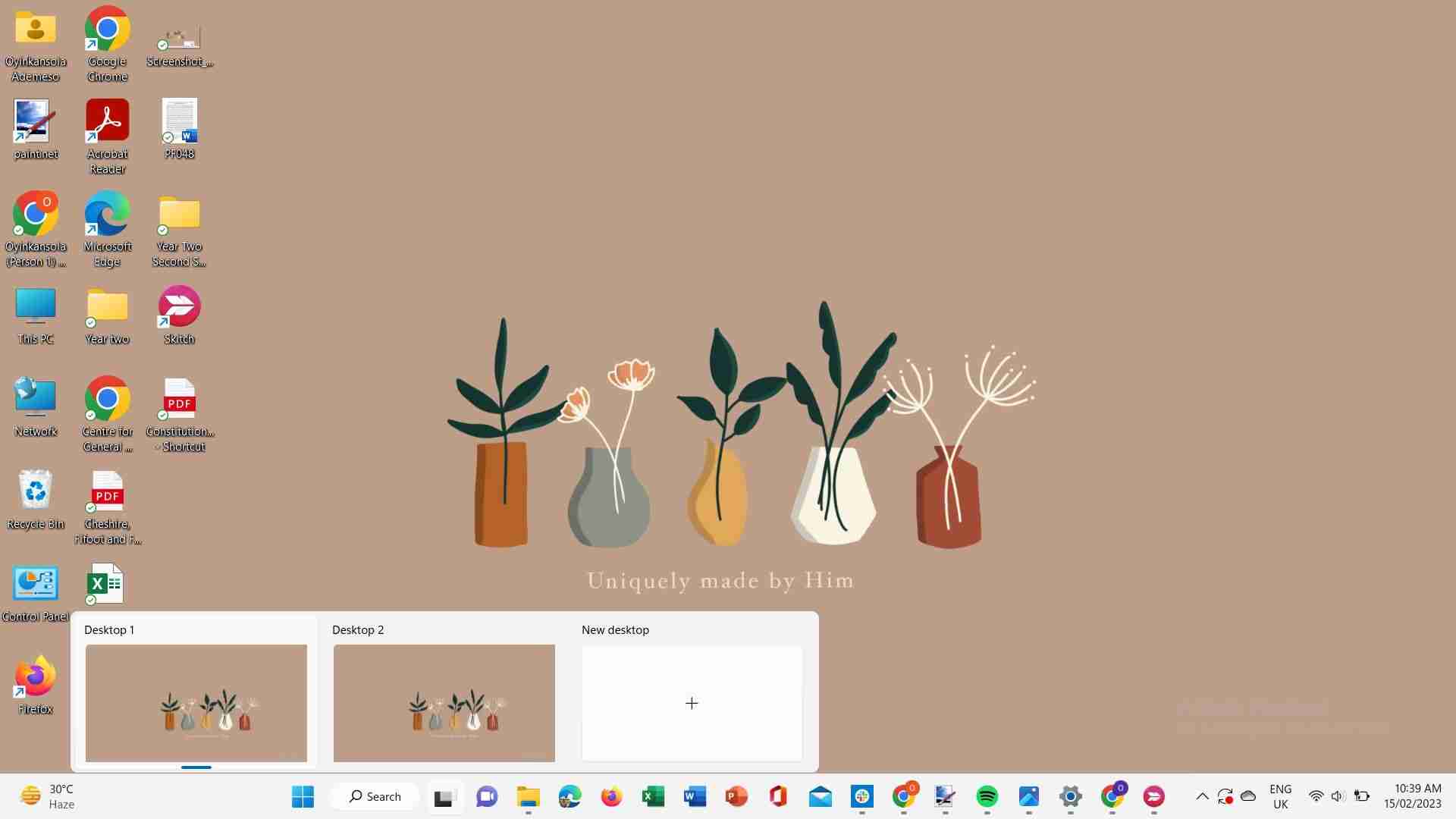Screen dimensions: 1456x819
Task: Open weather temperature widget
Action: tap(48, 796)
